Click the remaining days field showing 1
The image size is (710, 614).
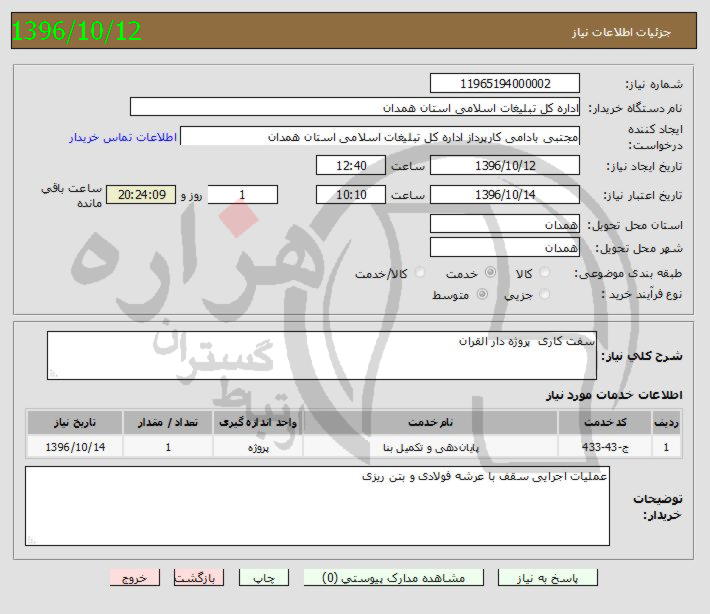click(242, 195)
